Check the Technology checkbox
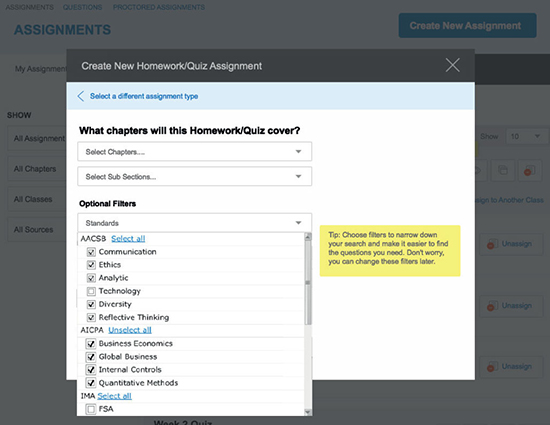This screenshot has height=425, width=550. [91, 291]
